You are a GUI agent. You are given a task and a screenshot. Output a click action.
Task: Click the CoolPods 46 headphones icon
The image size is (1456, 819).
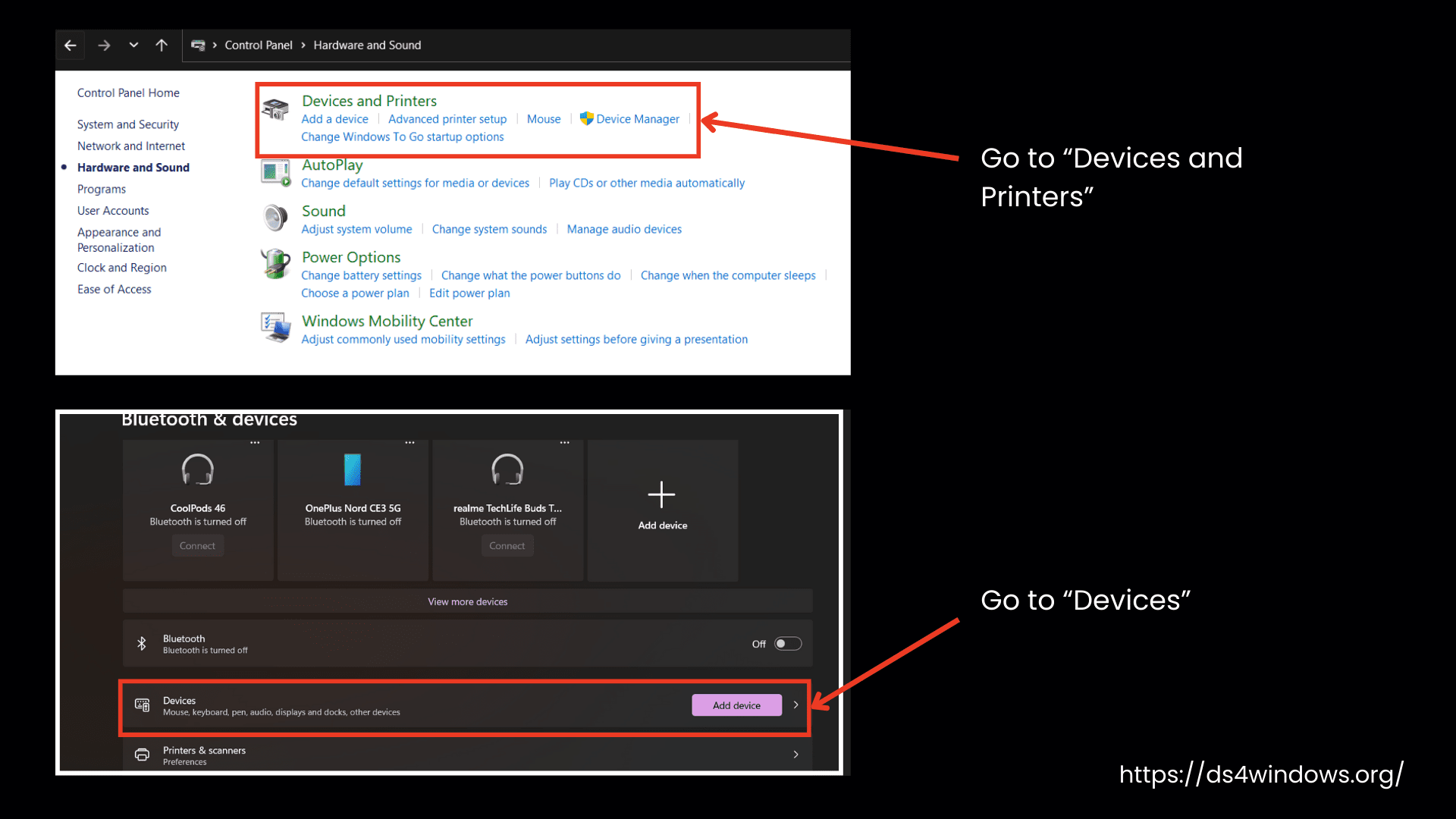pyautogui.click(x=198, y=469)
